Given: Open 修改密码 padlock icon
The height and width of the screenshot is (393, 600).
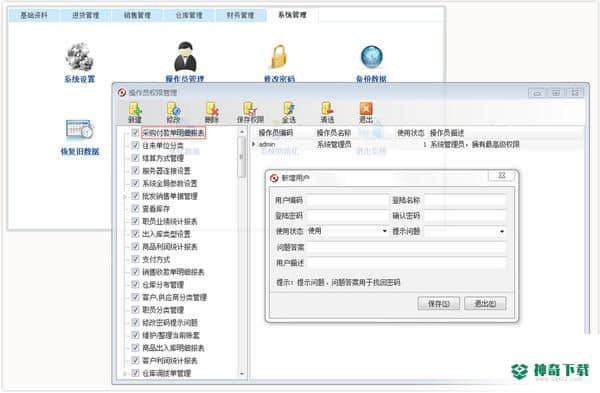Looking at the screenshot, I should tap(279, 56).
